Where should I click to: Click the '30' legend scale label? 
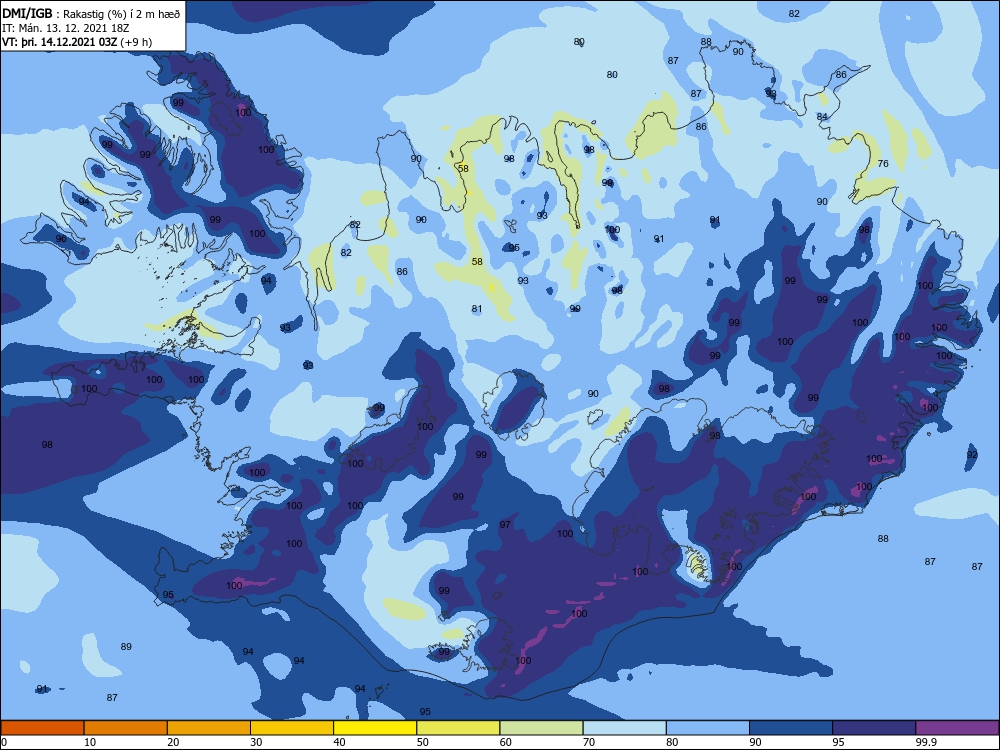[256, 742]
